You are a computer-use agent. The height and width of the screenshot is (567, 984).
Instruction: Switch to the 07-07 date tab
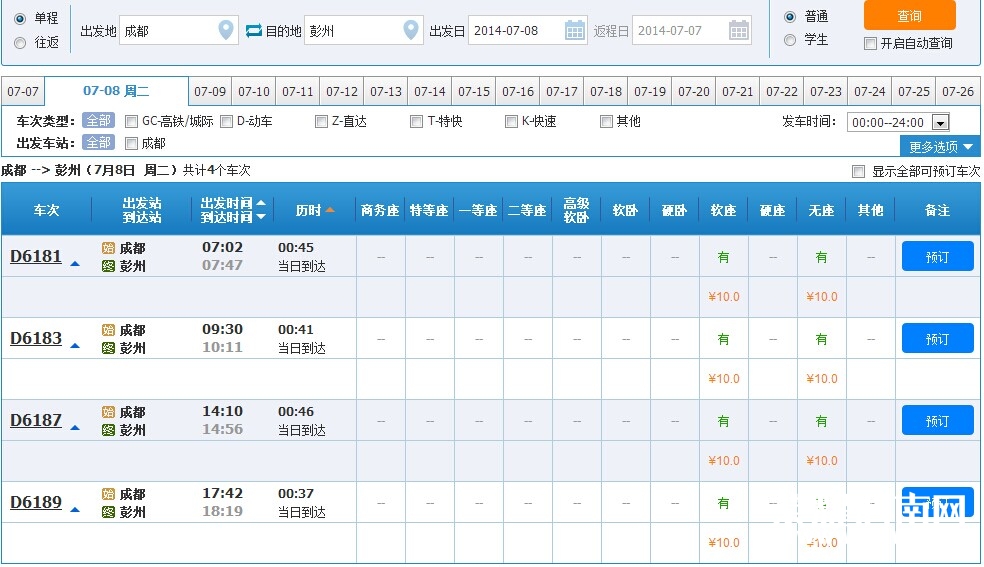pos(23,92)
